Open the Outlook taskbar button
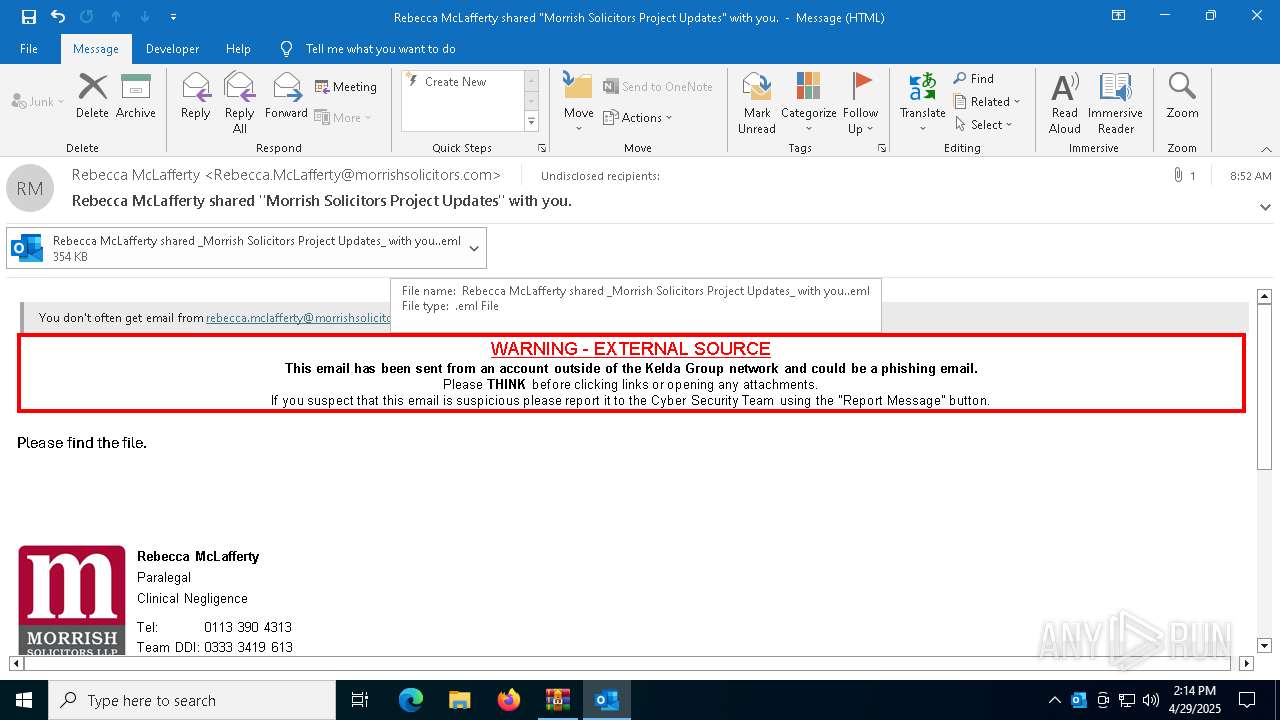The height and width of the screenshot is (720, 1280). pos(606,700)
